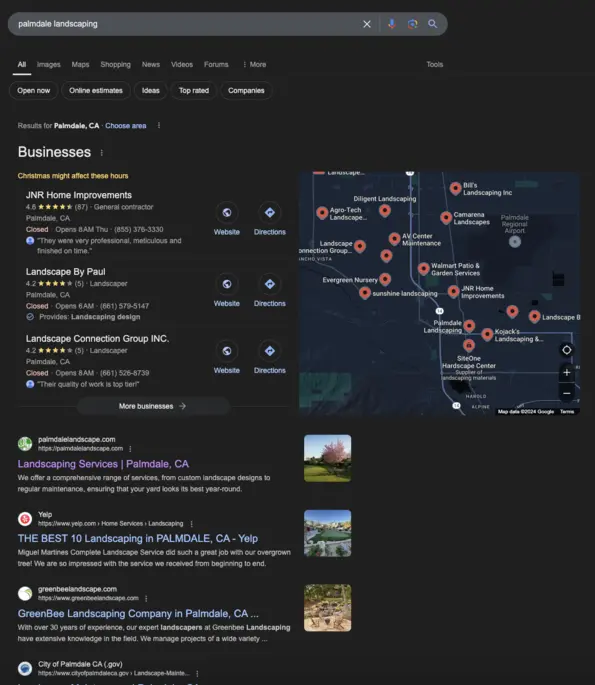Open Website icon for JNR Home Improvements
595x685 pixels.
point(227,213)
